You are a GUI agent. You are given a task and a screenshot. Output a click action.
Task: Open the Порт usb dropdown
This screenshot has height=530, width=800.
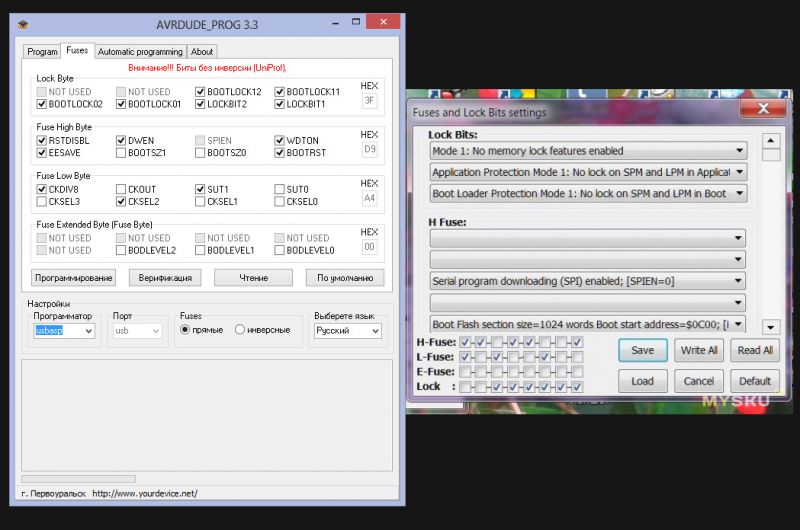click(x=137, y=331)
